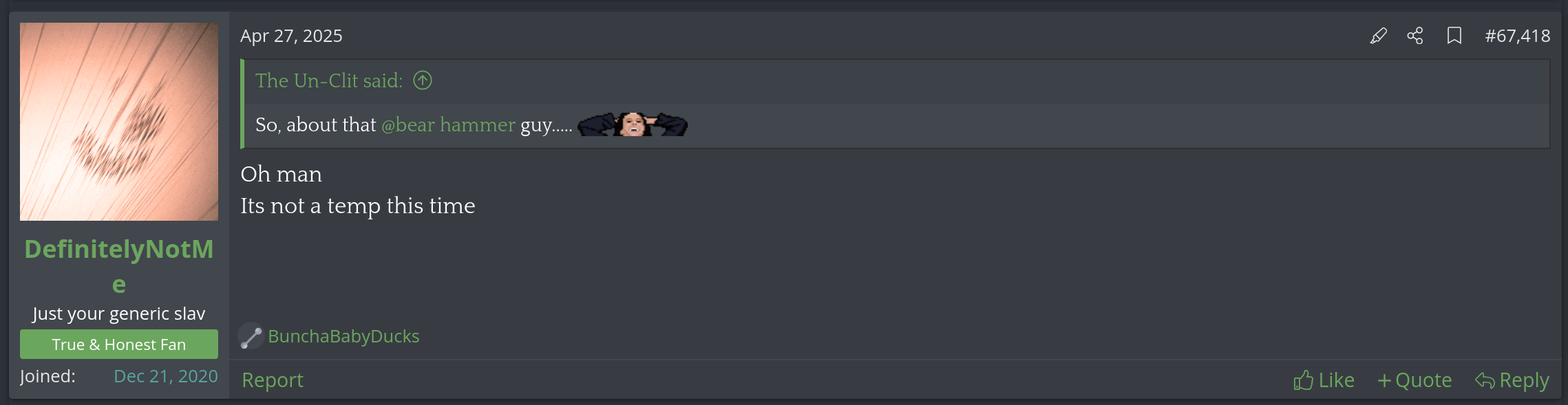This screenshot has width=1568, height=405.
Task: Click the reaction icon beside BunchaBabyDucks
Action: click(251, 336)
